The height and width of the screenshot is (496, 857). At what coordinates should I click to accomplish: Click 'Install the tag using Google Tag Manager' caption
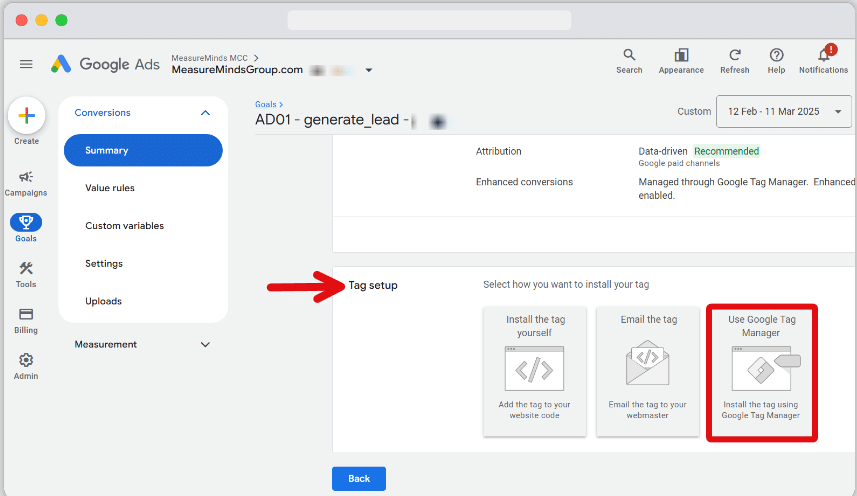coord(760,410)
